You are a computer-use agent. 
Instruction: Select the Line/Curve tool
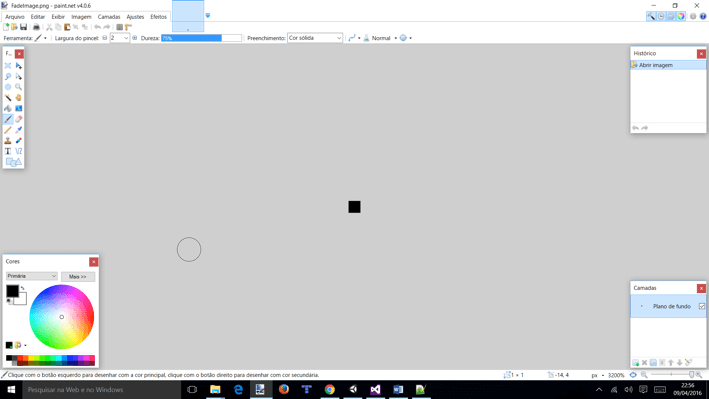[19, 151]
